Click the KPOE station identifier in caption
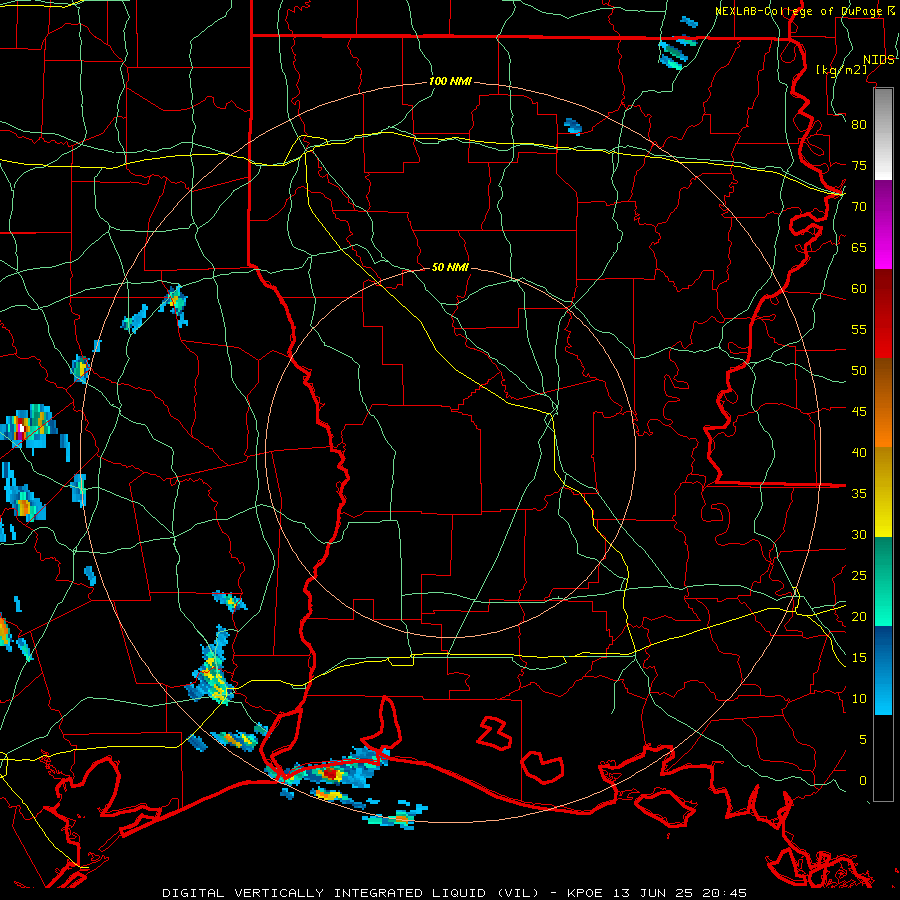Viewport: 900px width, 900px height. pyautogui.click(x=584, y=893)
